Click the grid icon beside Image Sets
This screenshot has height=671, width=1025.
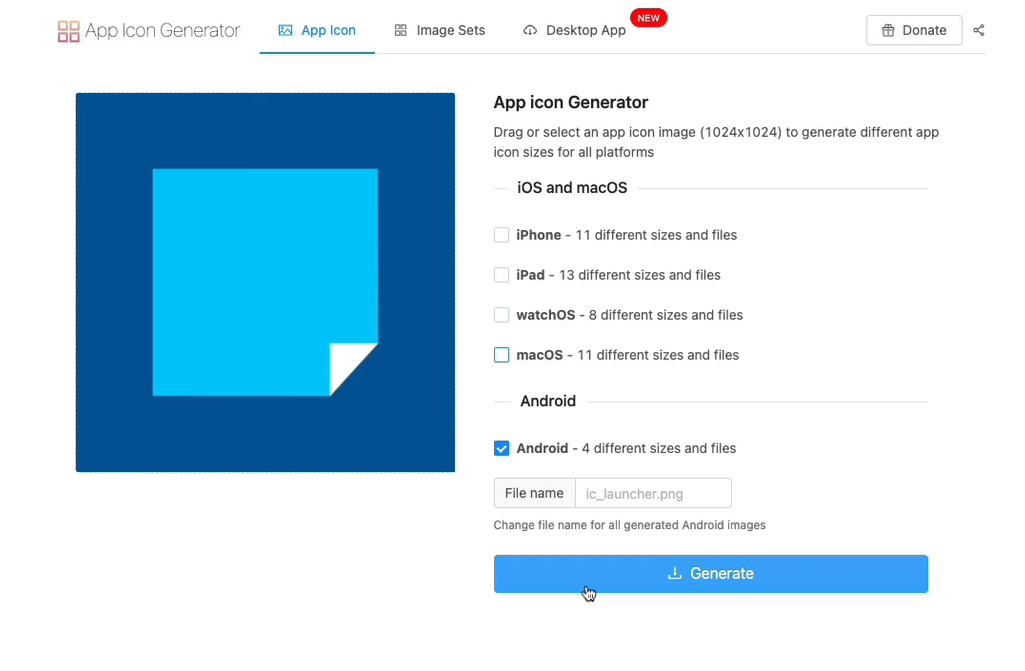400,30
